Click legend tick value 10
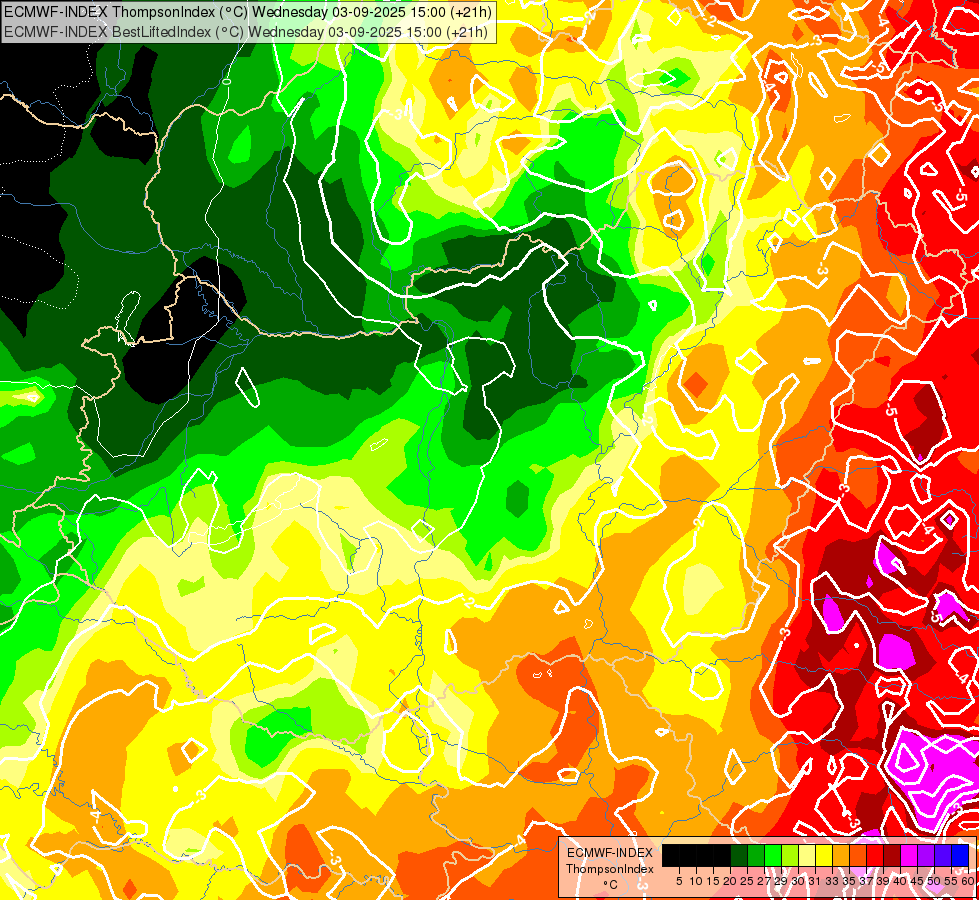The height and width of the screenshot is (900, 979). pyautogui.click(x=696, y=881)
